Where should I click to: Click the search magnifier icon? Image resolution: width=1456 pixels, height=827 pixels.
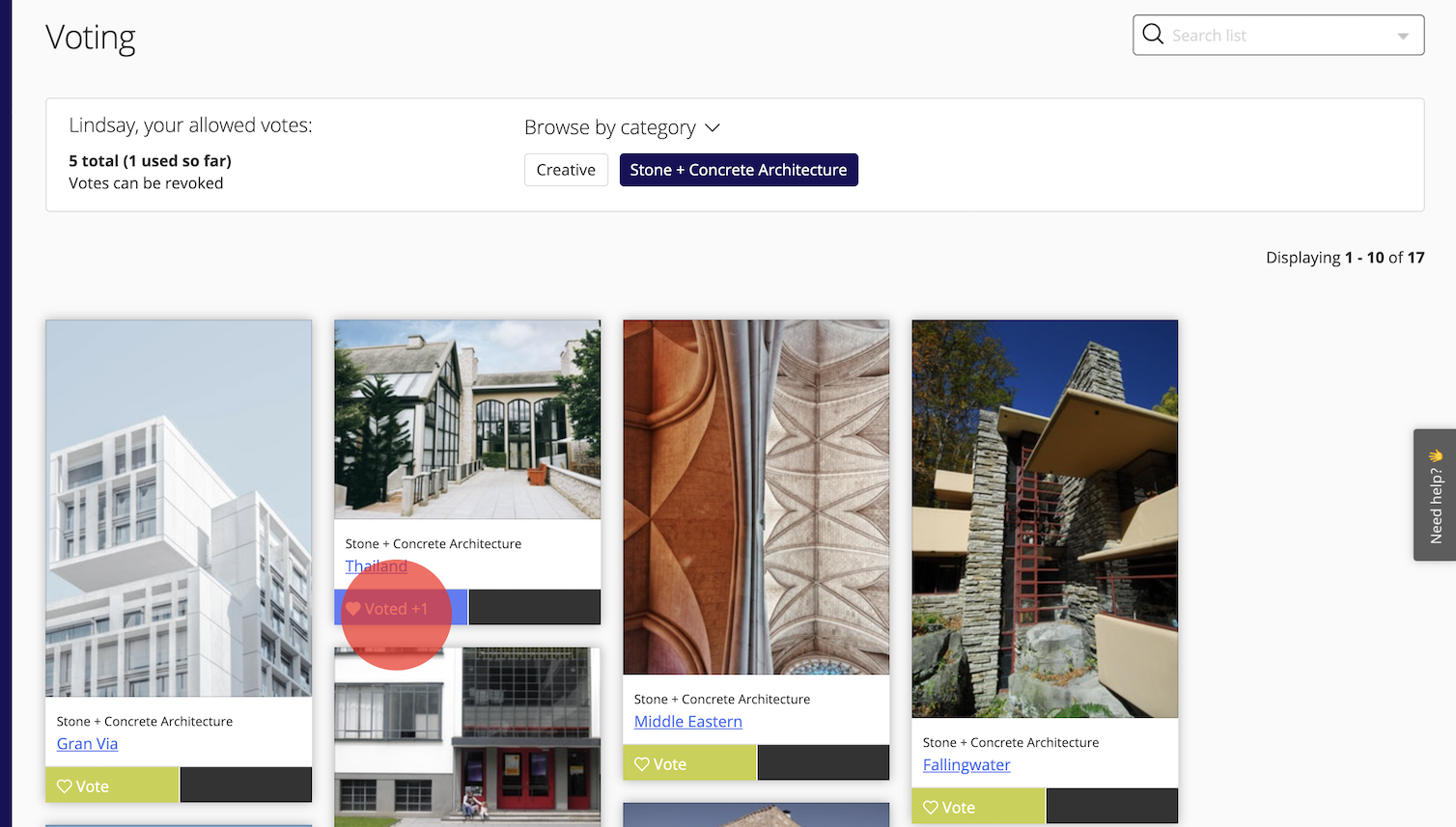click(1153, 35)
